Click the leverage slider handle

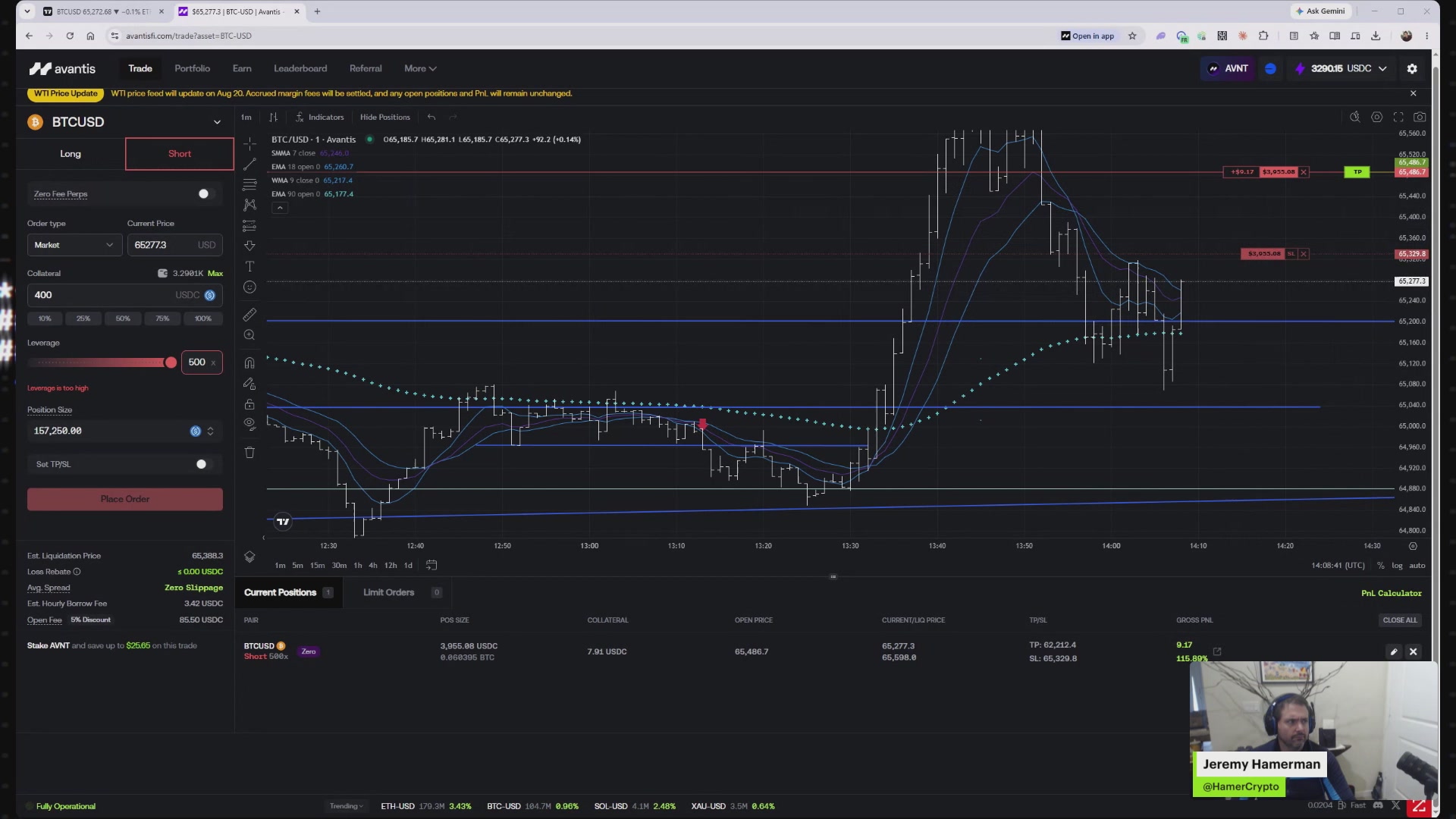(171, 362)
